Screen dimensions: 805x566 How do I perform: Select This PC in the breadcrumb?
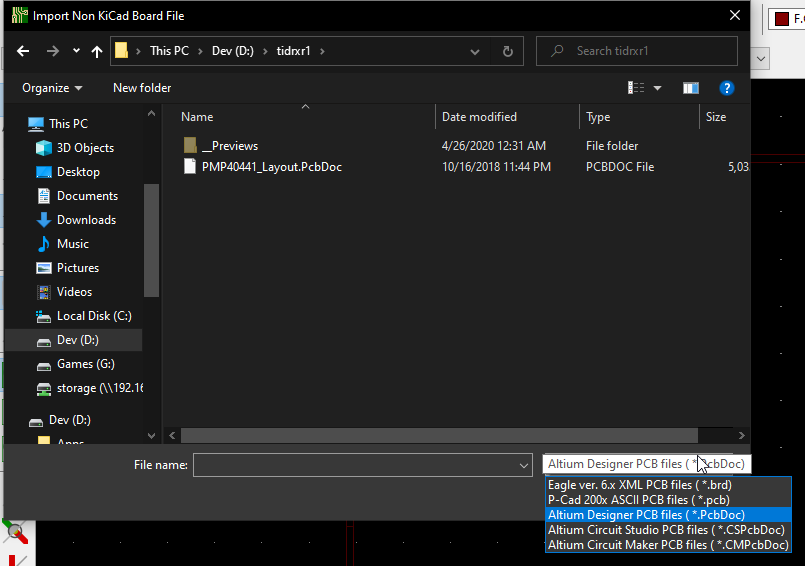tap(169, 51)
